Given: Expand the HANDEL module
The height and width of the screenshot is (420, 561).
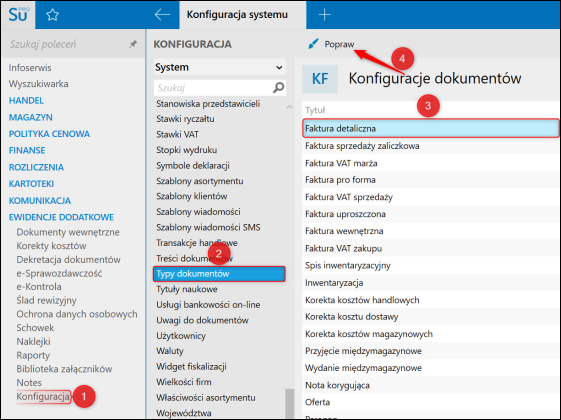Looking at the screenshot, I should click(x=26, y=101).
